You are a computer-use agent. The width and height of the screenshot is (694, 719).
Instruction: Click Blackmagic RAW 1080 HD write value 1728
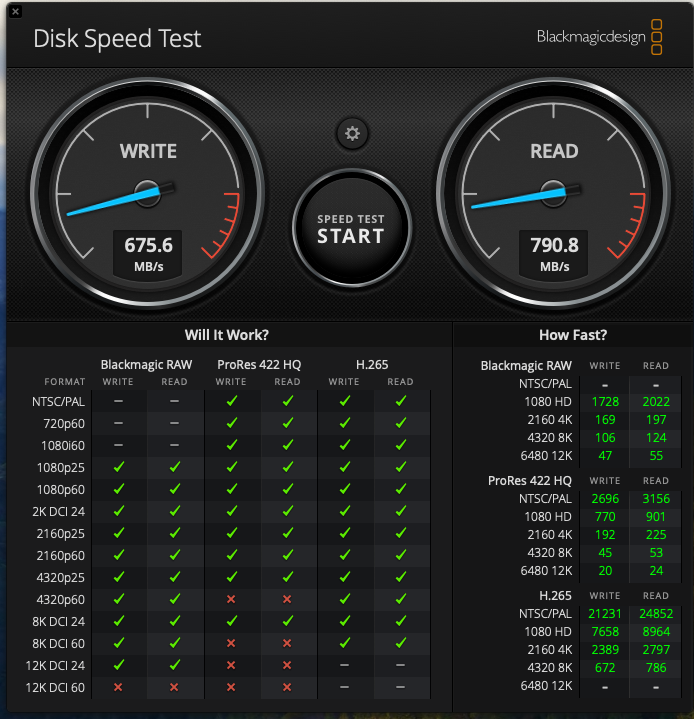[605, 402]
